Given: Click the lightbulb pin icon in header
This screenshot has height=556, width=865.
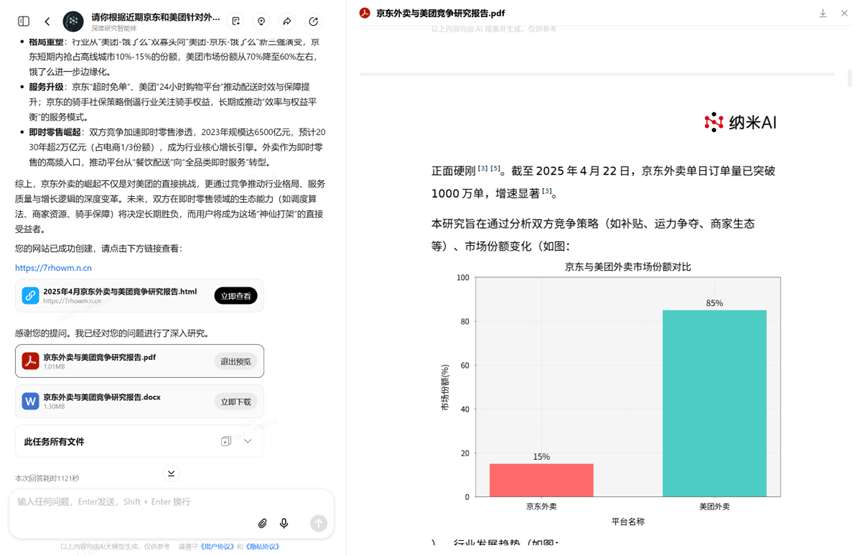Looking at the screenshot, I should tap(261, 22).
